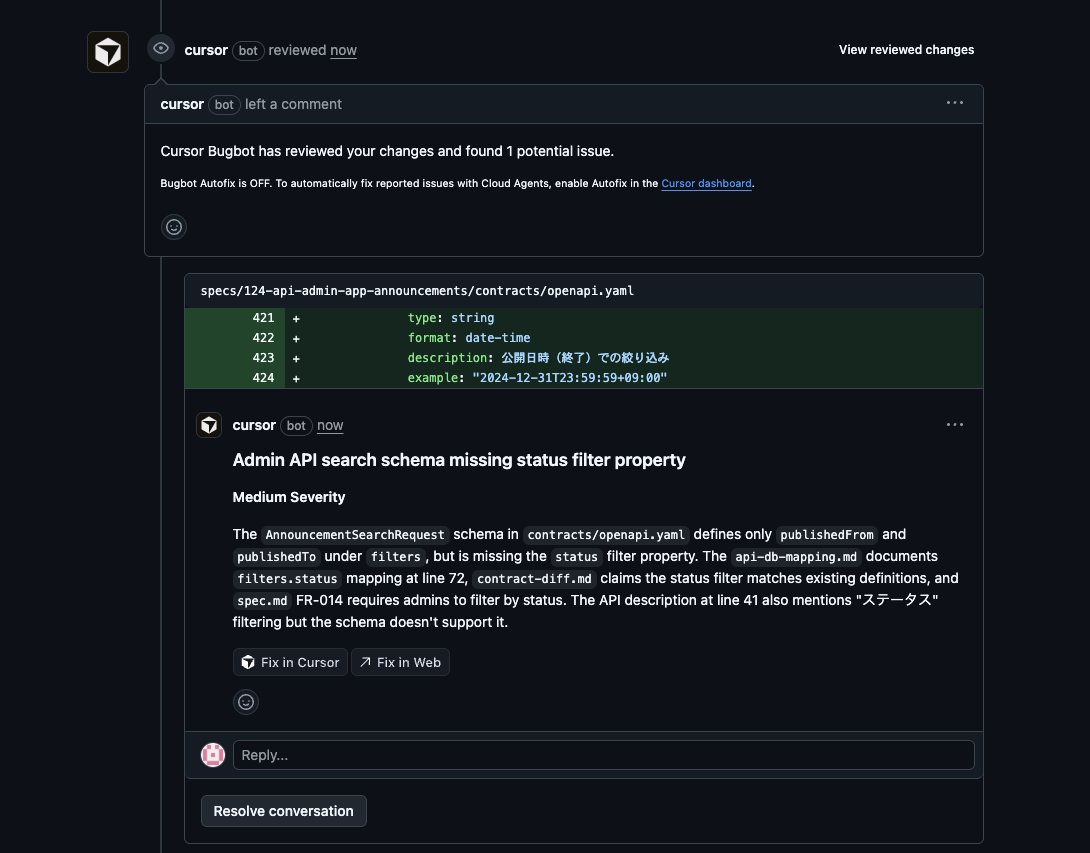Click cursor author name in 'left a comment' header

point(182,104)
